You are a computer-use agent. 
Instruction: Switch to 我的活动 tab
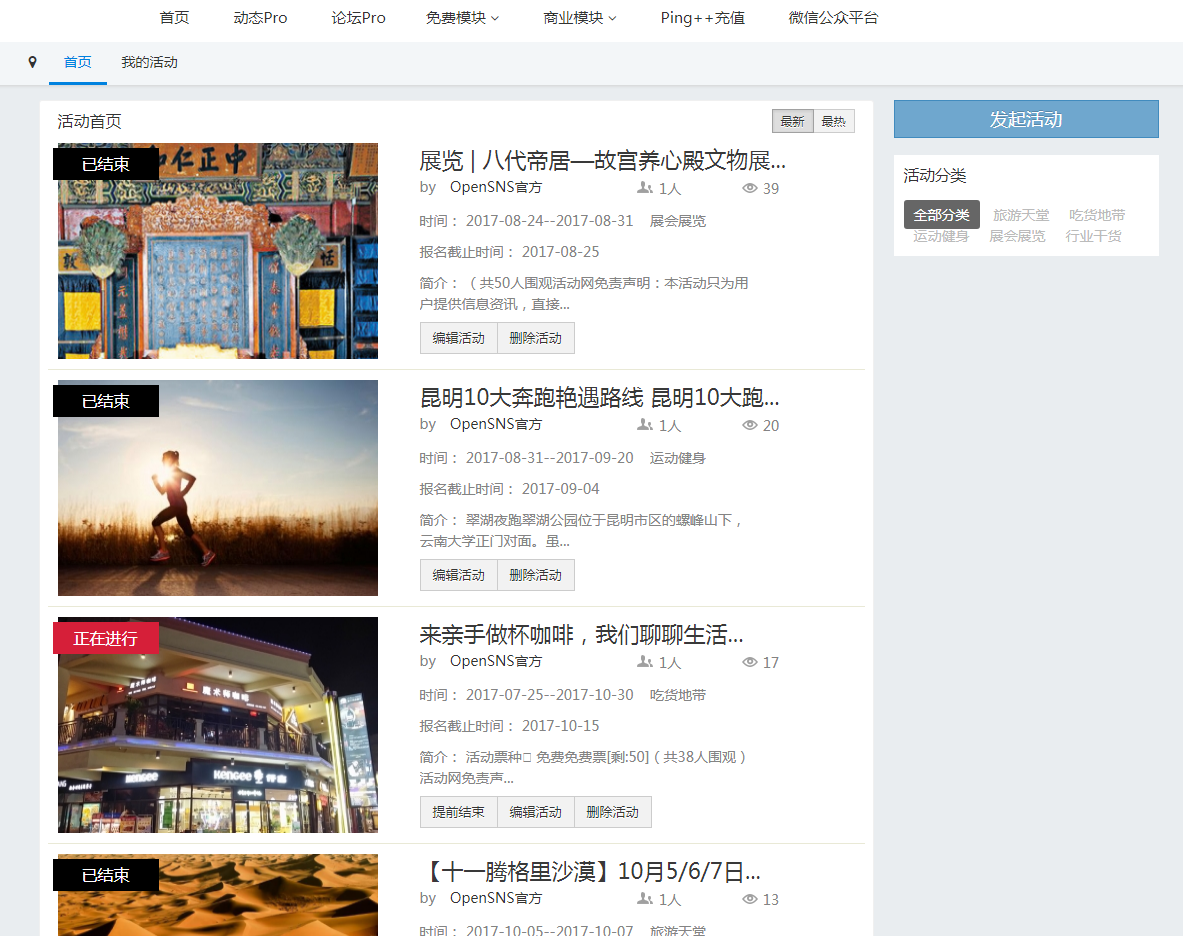pyautogui.click(x=149, y=63)
